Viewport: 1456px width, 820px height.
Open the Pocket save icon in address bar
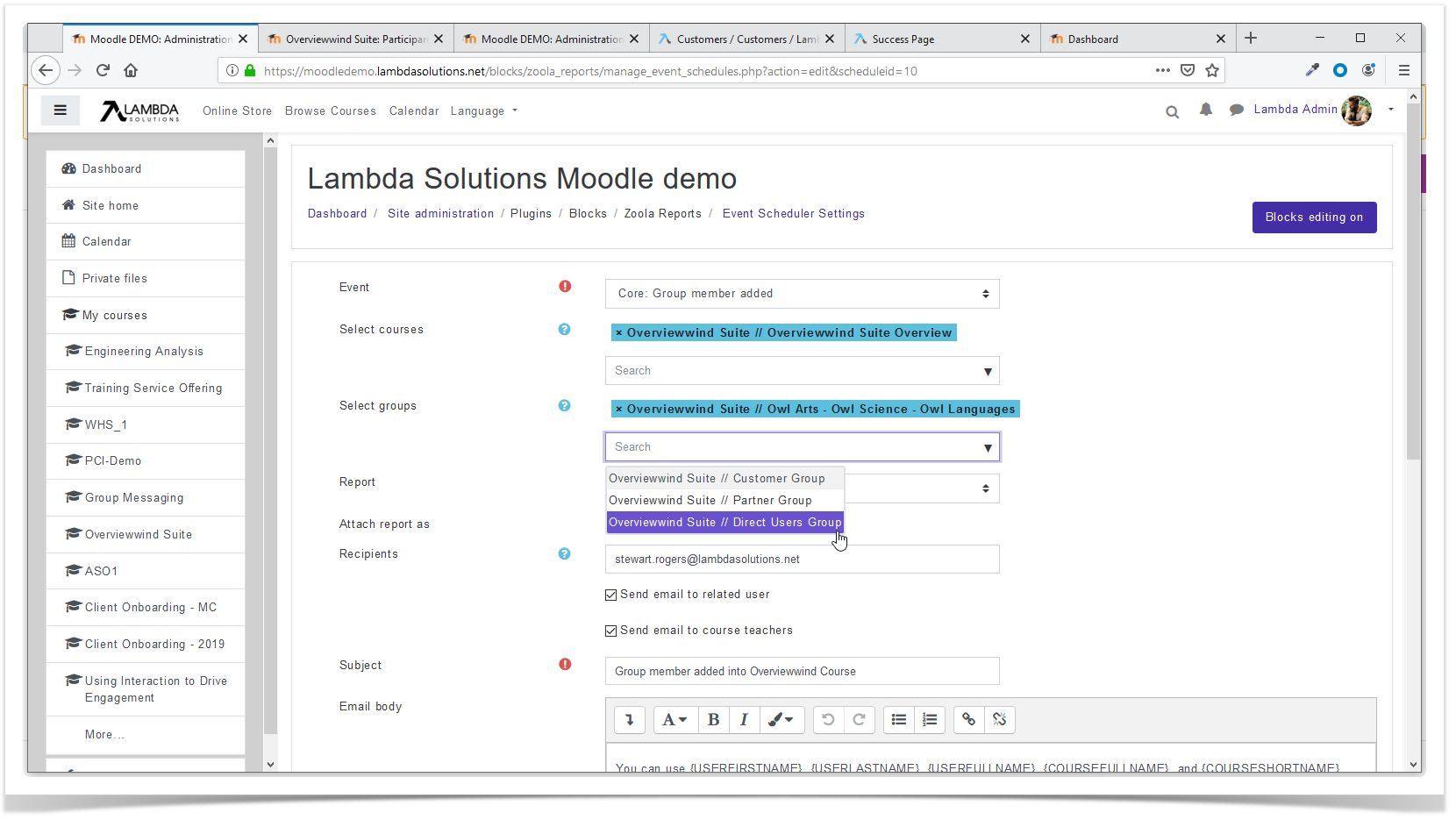tap(1188, 70)
